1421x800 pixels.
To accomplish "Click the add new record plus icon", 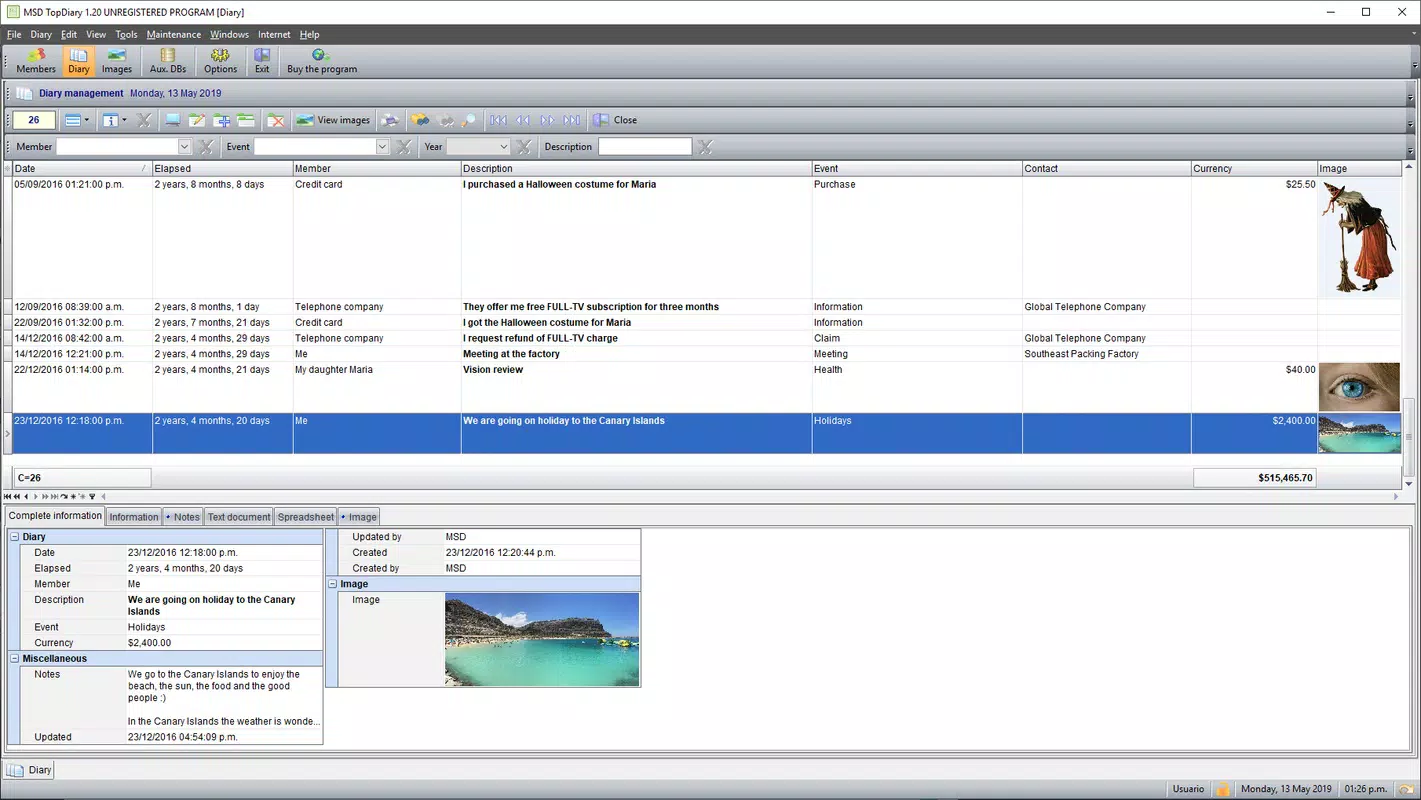I will coord(221,120).
